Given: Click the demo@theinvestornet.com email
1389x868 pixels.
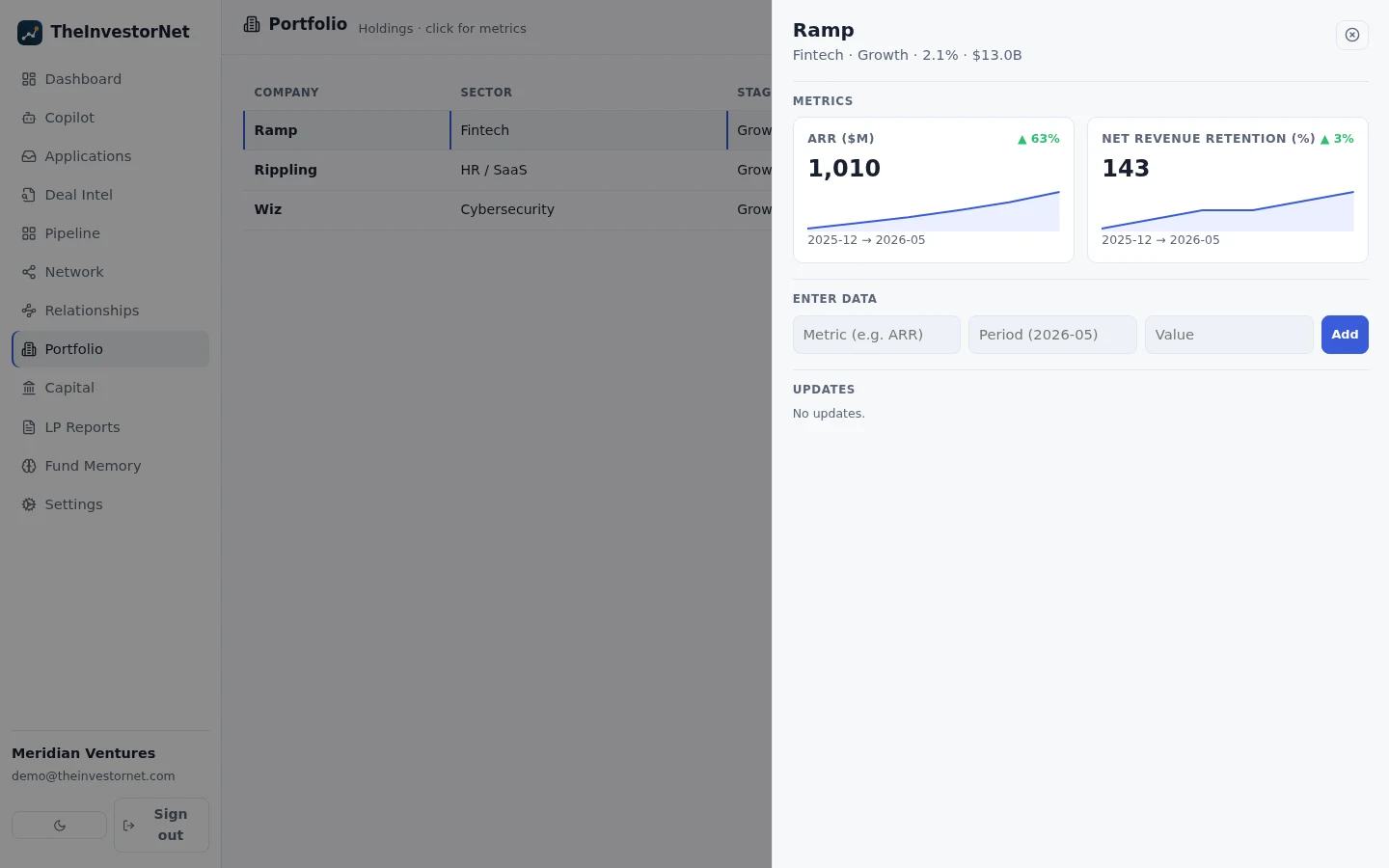Looking at the screenshot, I should point(94,776).
